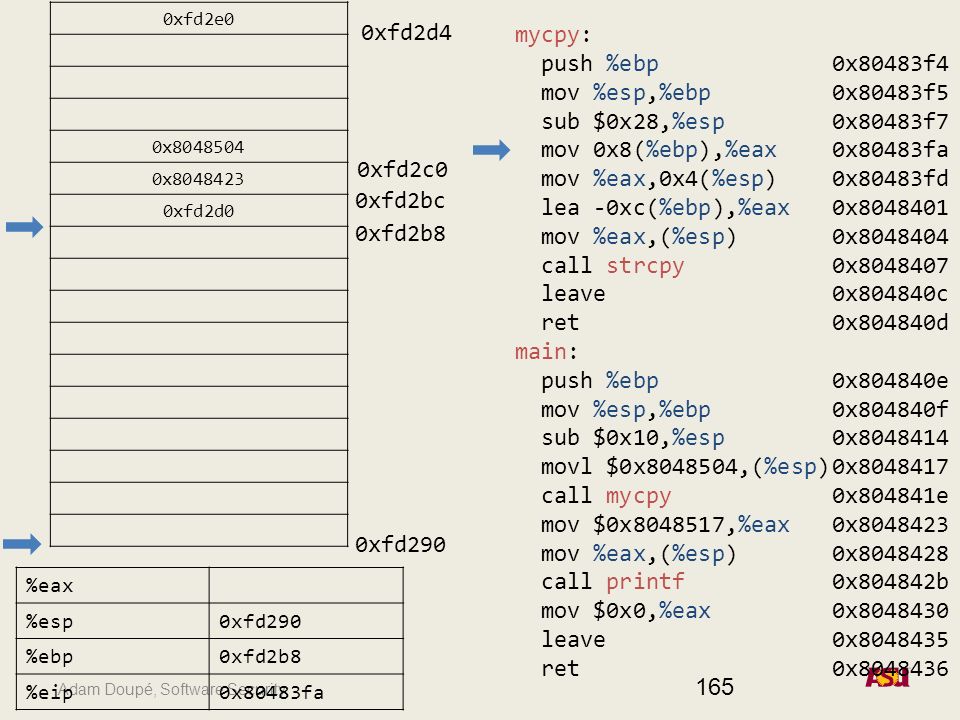Viewport: 960px width, 720px height.
Task: Click the %eax register label
Action: tap(50, 586)
